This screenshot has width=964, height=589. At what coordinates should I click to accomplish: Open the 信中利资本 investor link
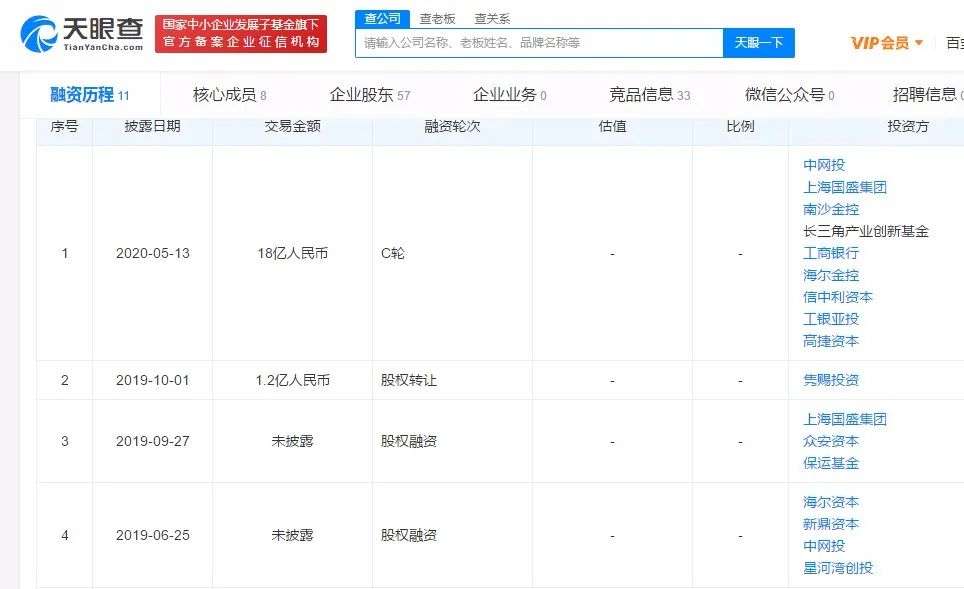(x=838, y=298)
